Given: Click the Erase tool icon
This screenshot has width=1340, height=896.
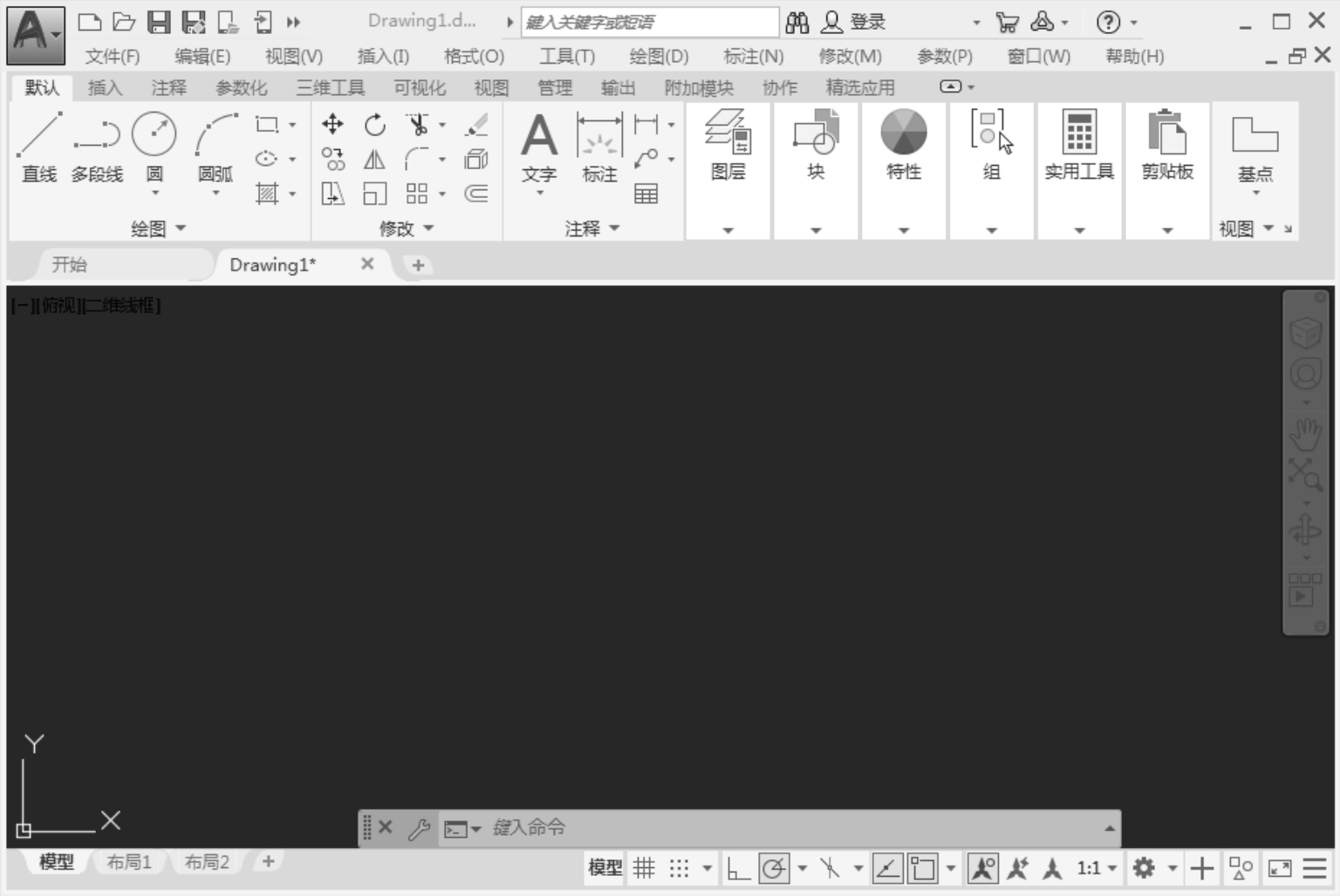Looking at the screenshot, I should point(476,125).
